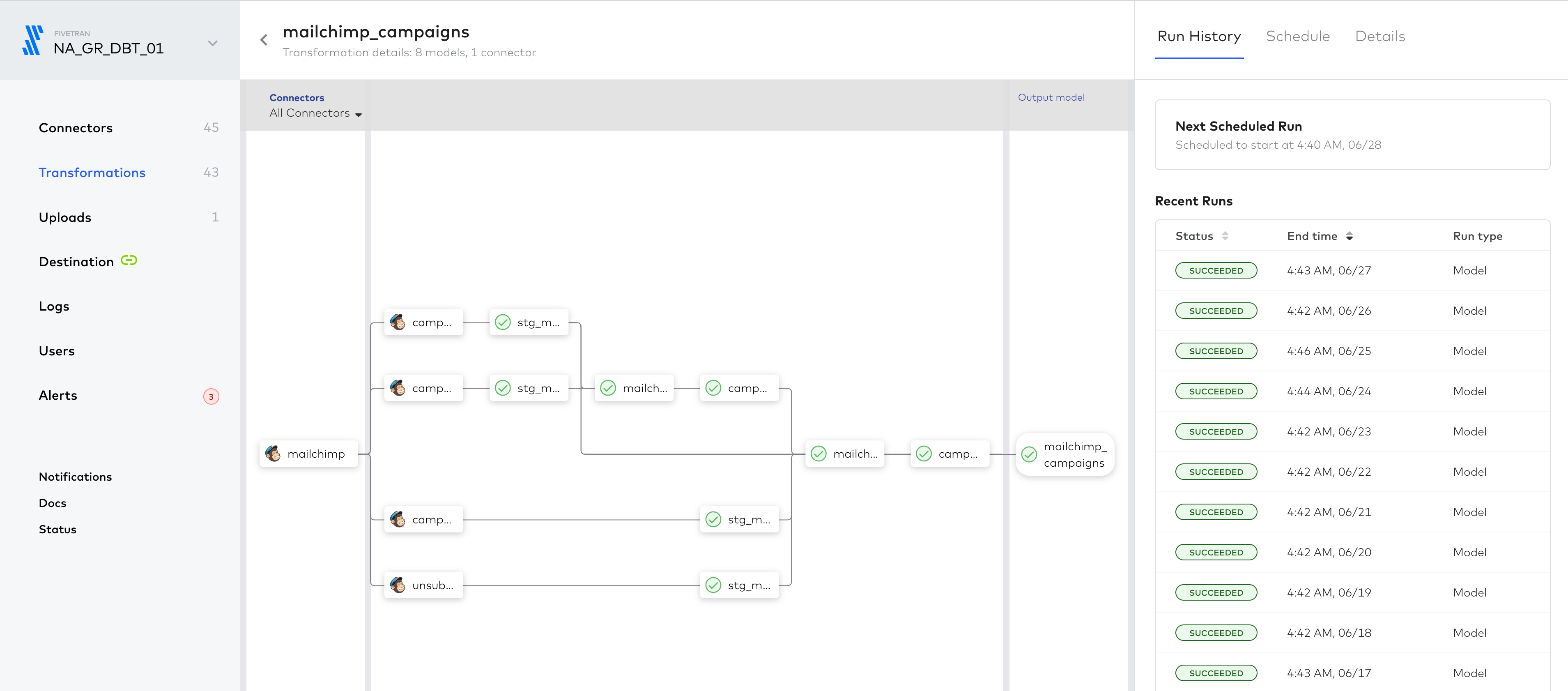This screenshot has height=691, width=1568.
Task: Open Transformations in the sidebar
Action: (x=92, y=173)
